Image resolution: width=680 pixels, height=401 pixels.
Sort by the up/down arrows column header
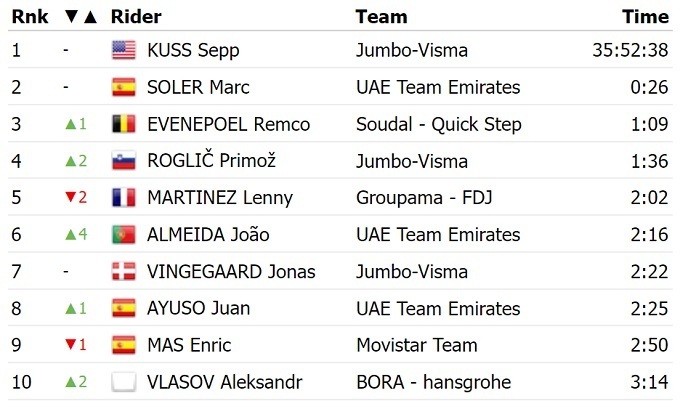(x=79, y=16)
